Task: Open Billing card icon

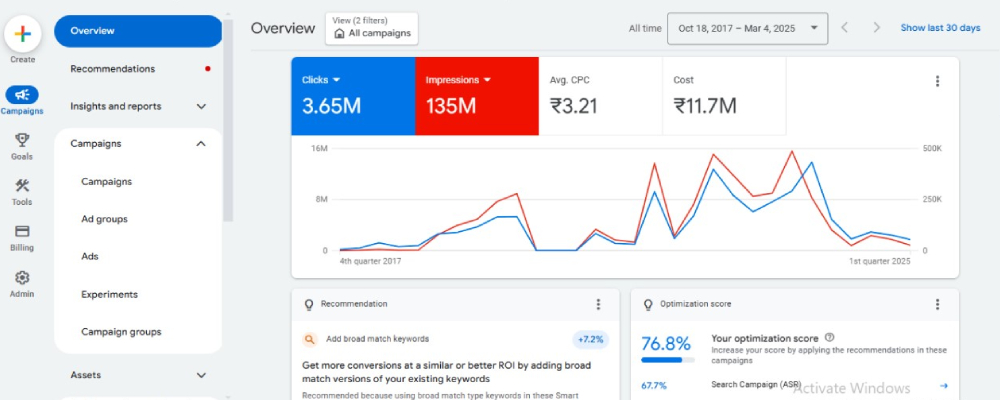Action: click(22, 232)
